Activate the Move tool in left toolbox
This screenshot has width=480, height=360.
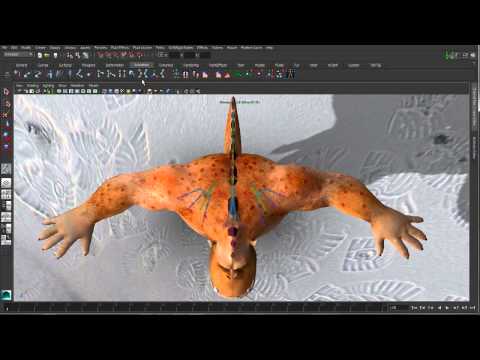pos(6,124)
